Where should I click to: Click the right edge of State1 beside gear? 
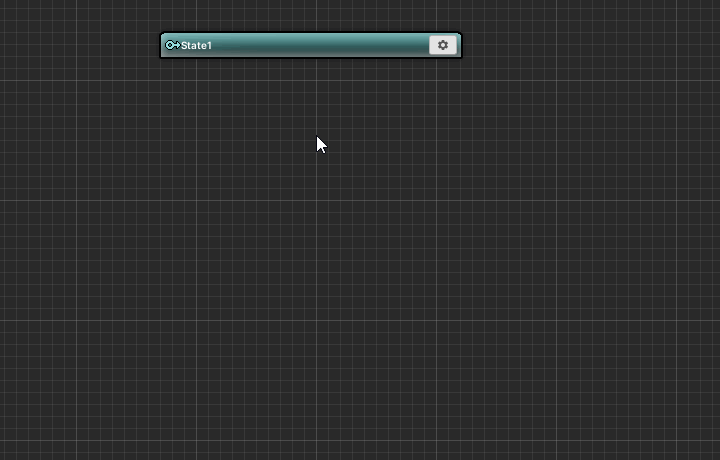(459, 45)
